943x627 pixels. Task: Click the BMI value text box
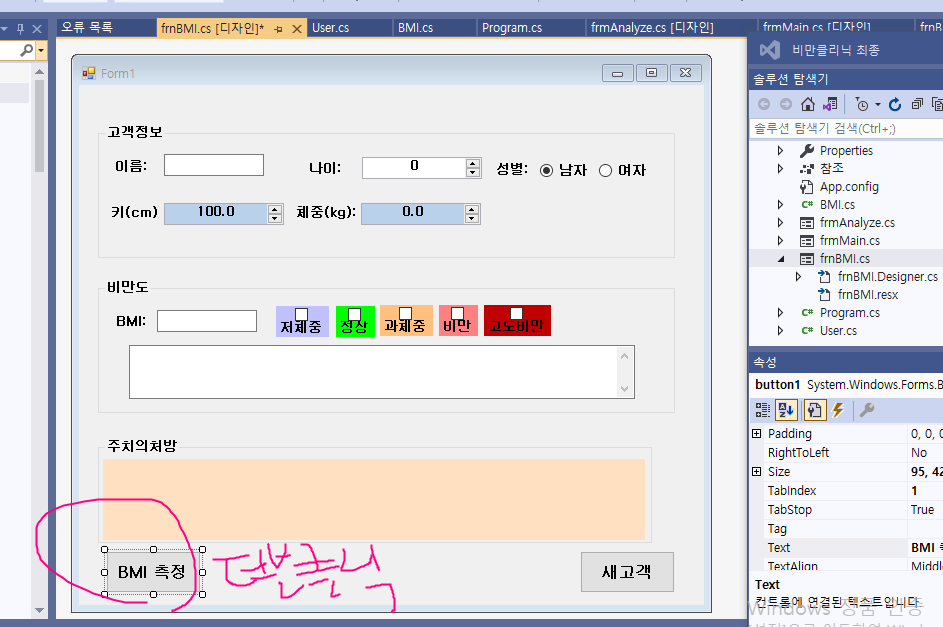point(207,321)
